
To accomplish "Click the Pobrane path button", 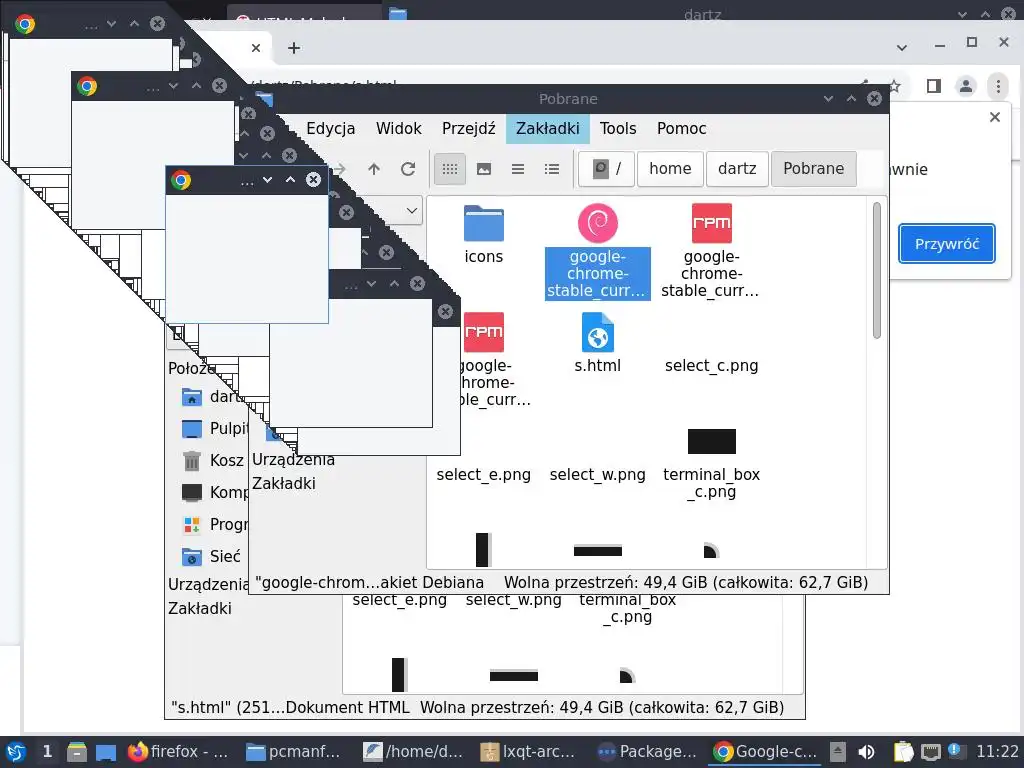I will [x=813, y=169].
